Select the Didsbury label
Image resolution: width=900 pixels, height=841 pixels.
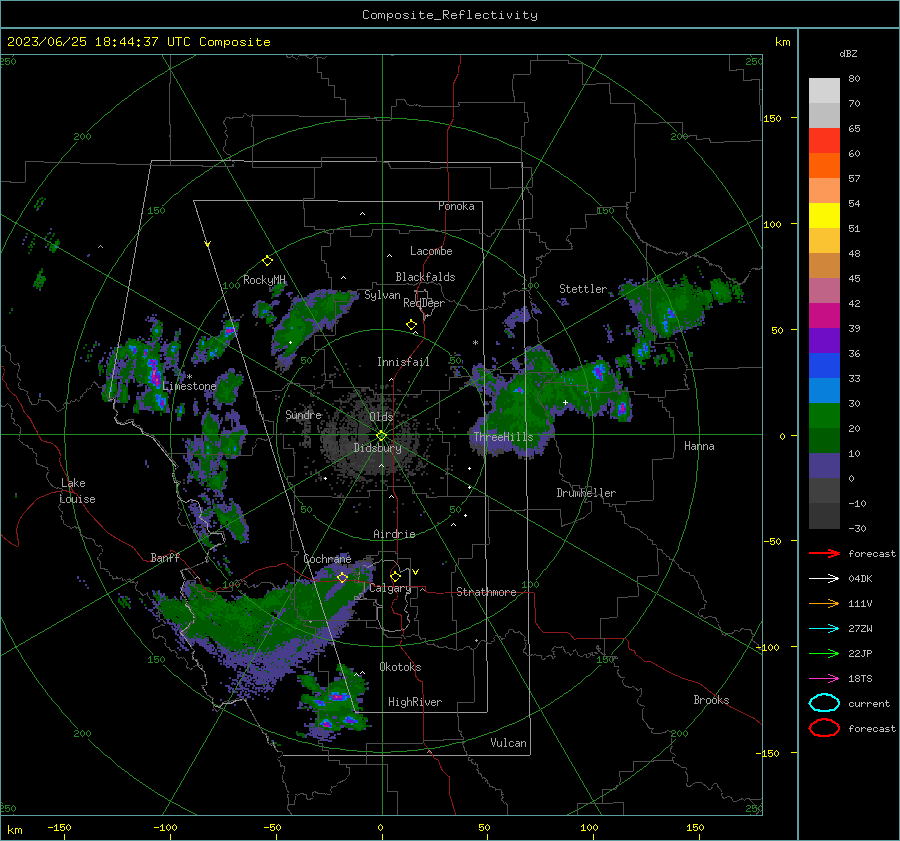coord(378,448)
